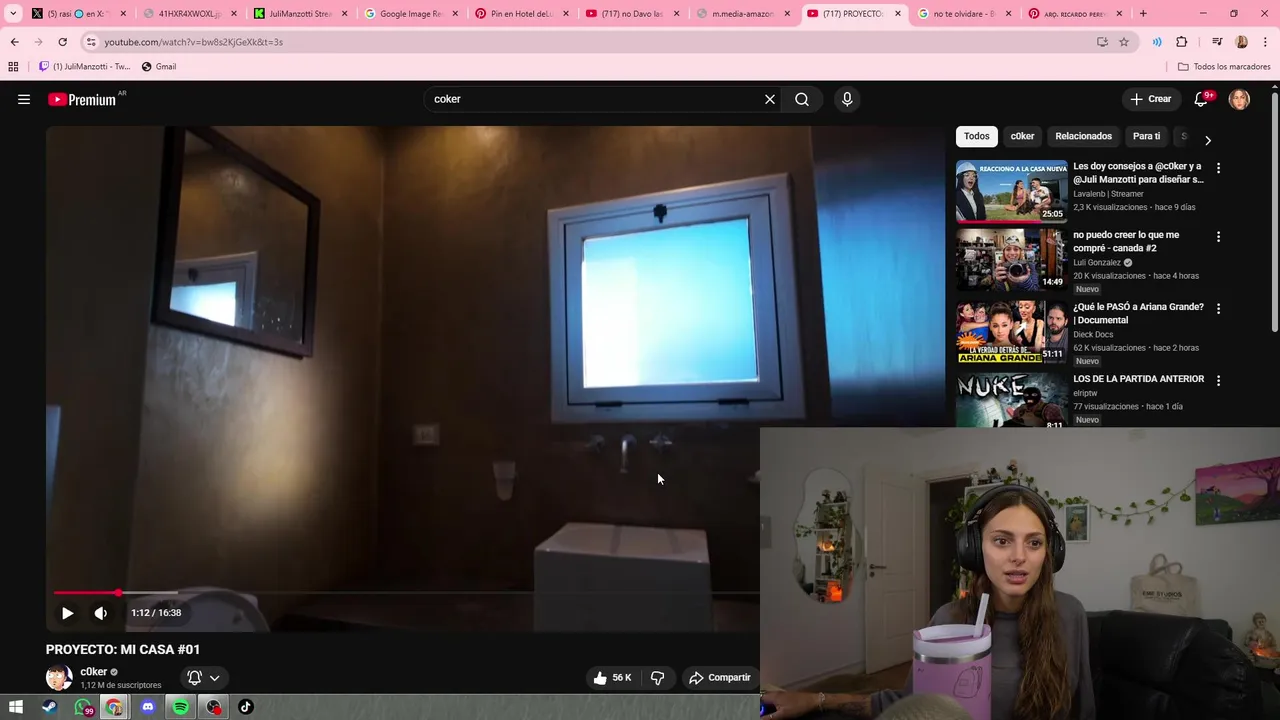1280x720 pixels.
Task: Open the Crear upload menu
Action: point(1151,99)
